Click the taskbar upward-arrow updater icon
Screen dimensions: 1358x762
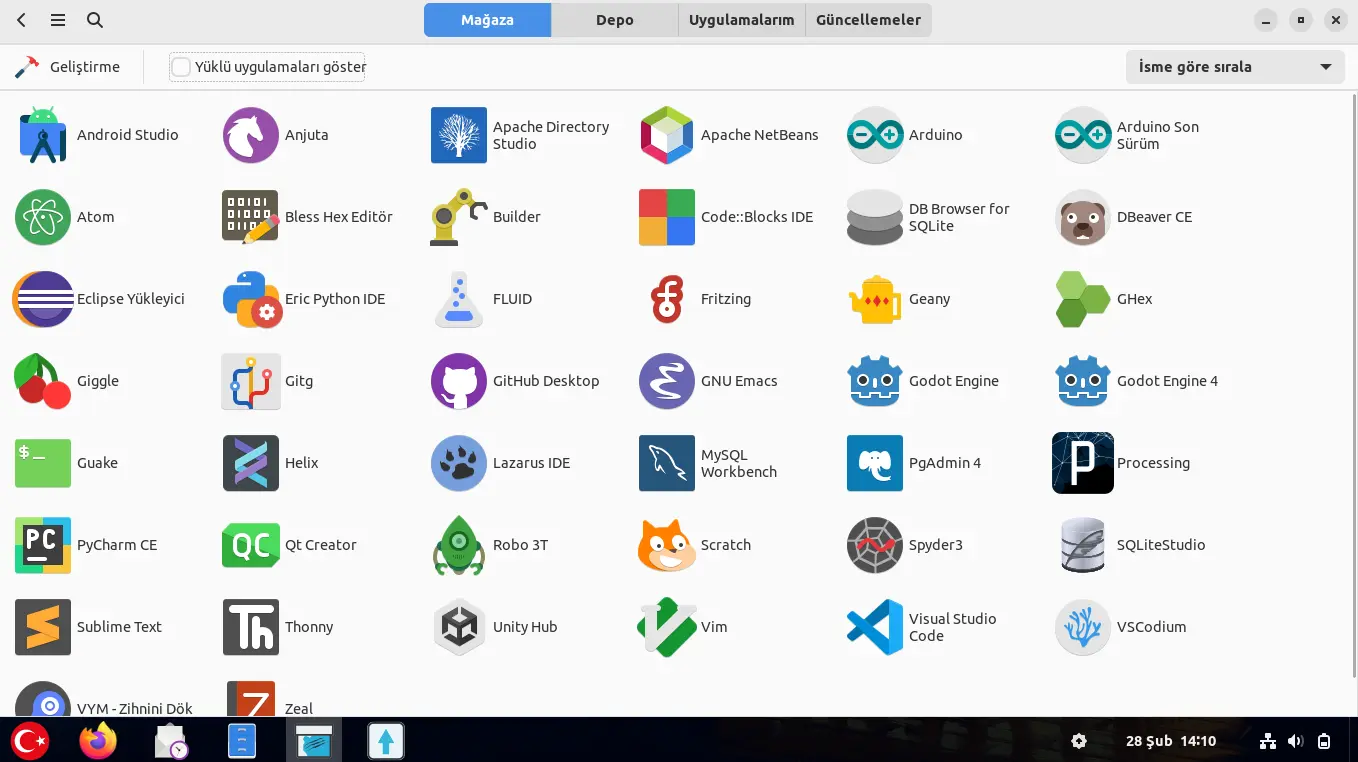click(386, 741)
